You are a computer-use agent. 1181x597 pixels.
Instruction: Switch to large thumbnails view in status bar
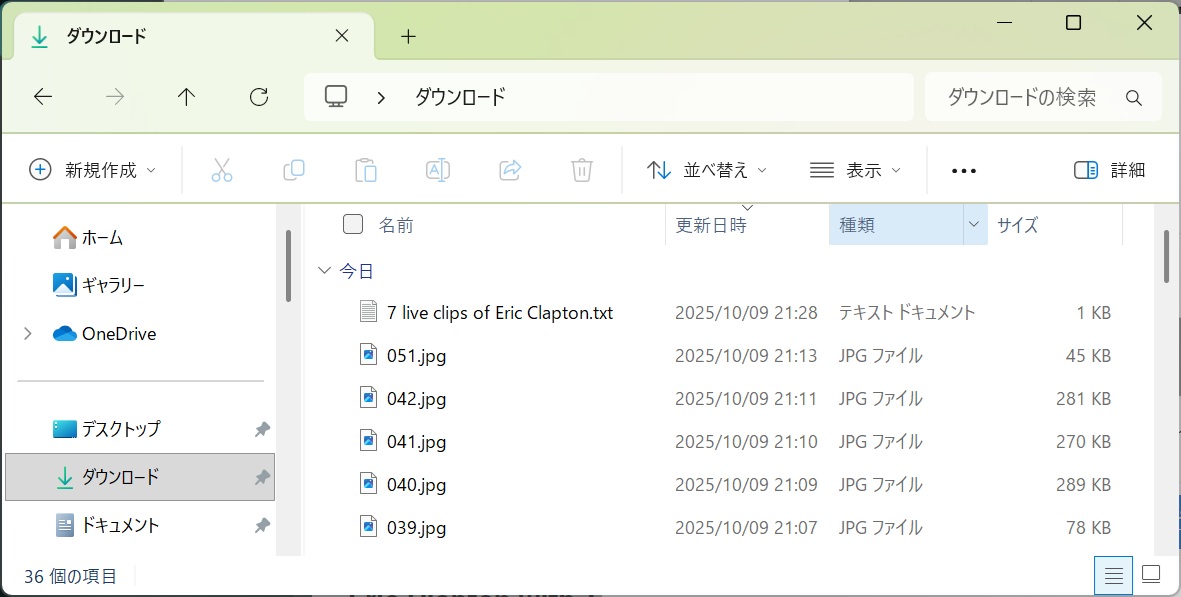[x=1150, y=575]
